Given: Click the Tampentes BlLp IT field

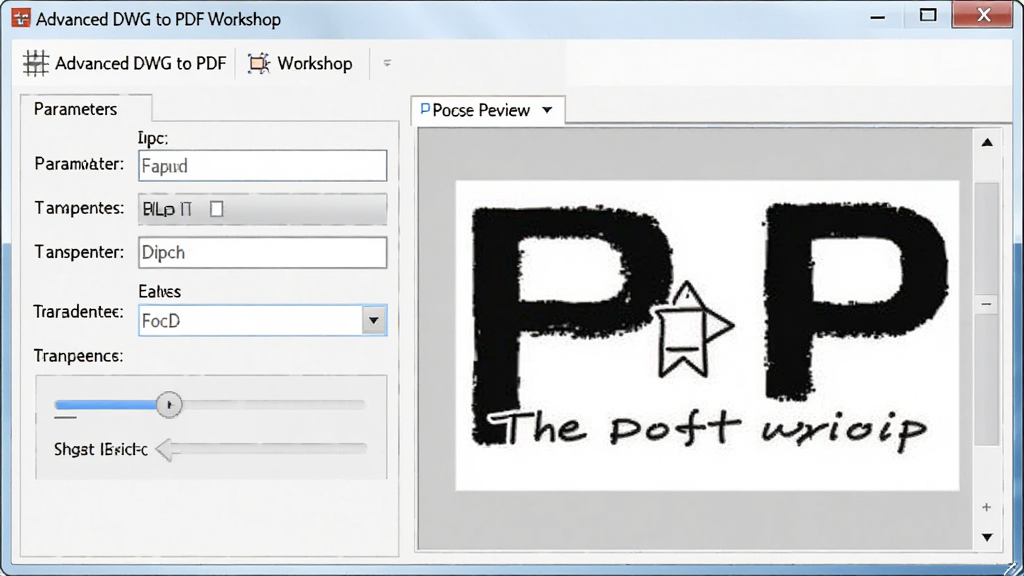Looking at the screenshot, I should [x=263, y=209].
